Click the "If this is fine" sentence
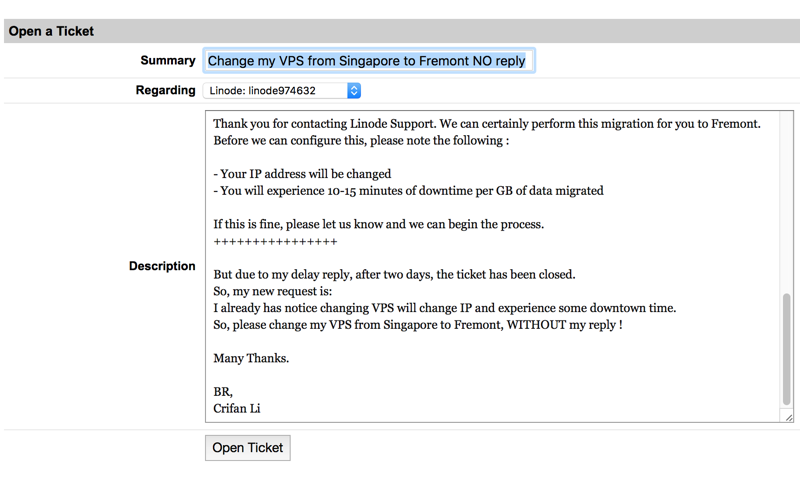800x478 pixels. (378, 224)
